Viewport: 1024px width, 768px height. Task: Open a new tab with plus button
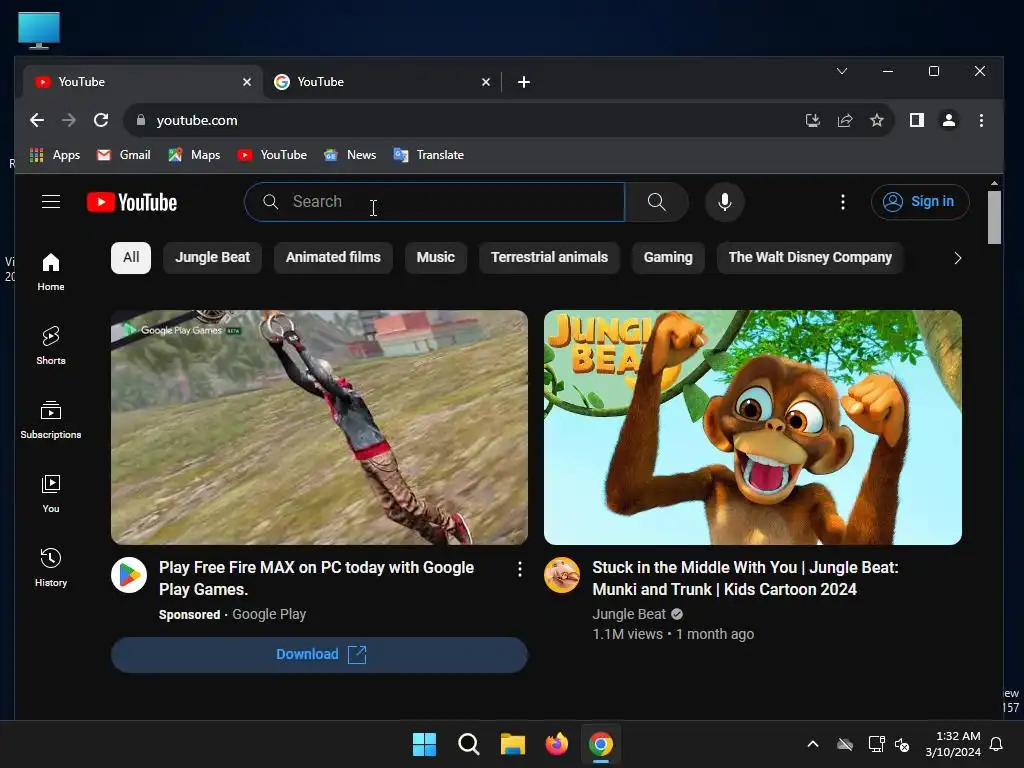point(524,82)
